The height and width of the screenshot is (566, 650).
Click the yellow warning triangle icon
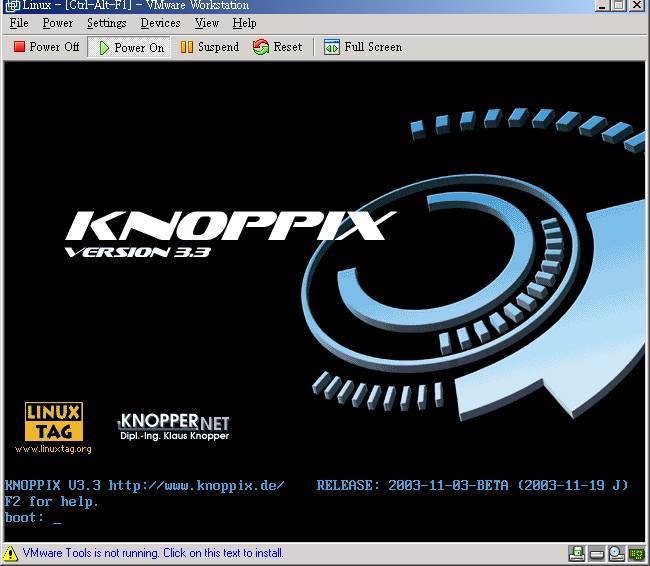10,554
